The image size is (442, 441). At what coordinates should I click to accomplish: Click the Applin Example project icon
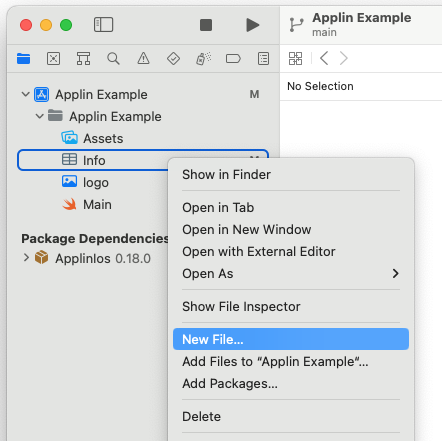pyautogui.click(x=42, y=94)
